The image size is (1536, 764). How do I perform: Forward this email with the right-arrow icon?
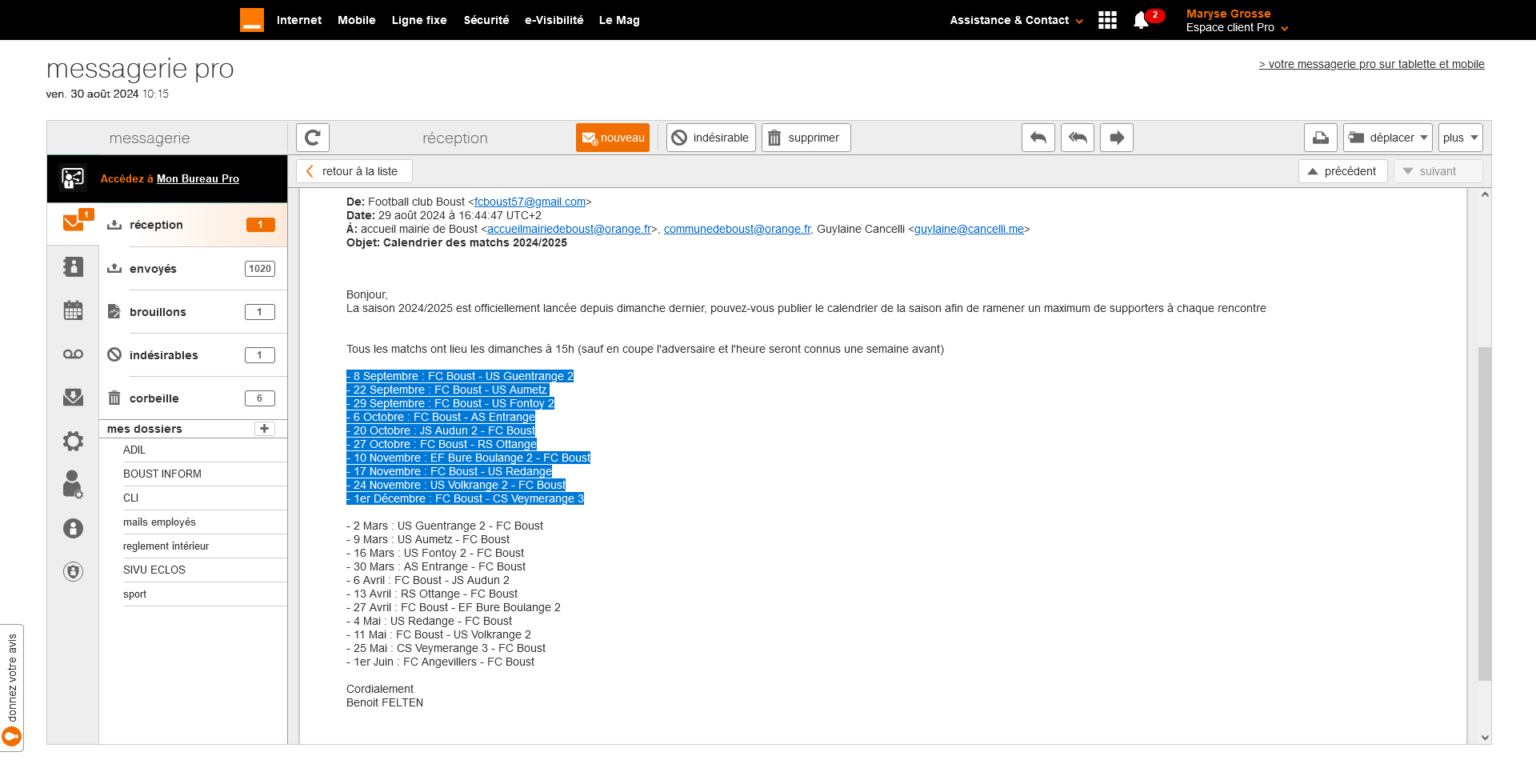[1116, 138]
